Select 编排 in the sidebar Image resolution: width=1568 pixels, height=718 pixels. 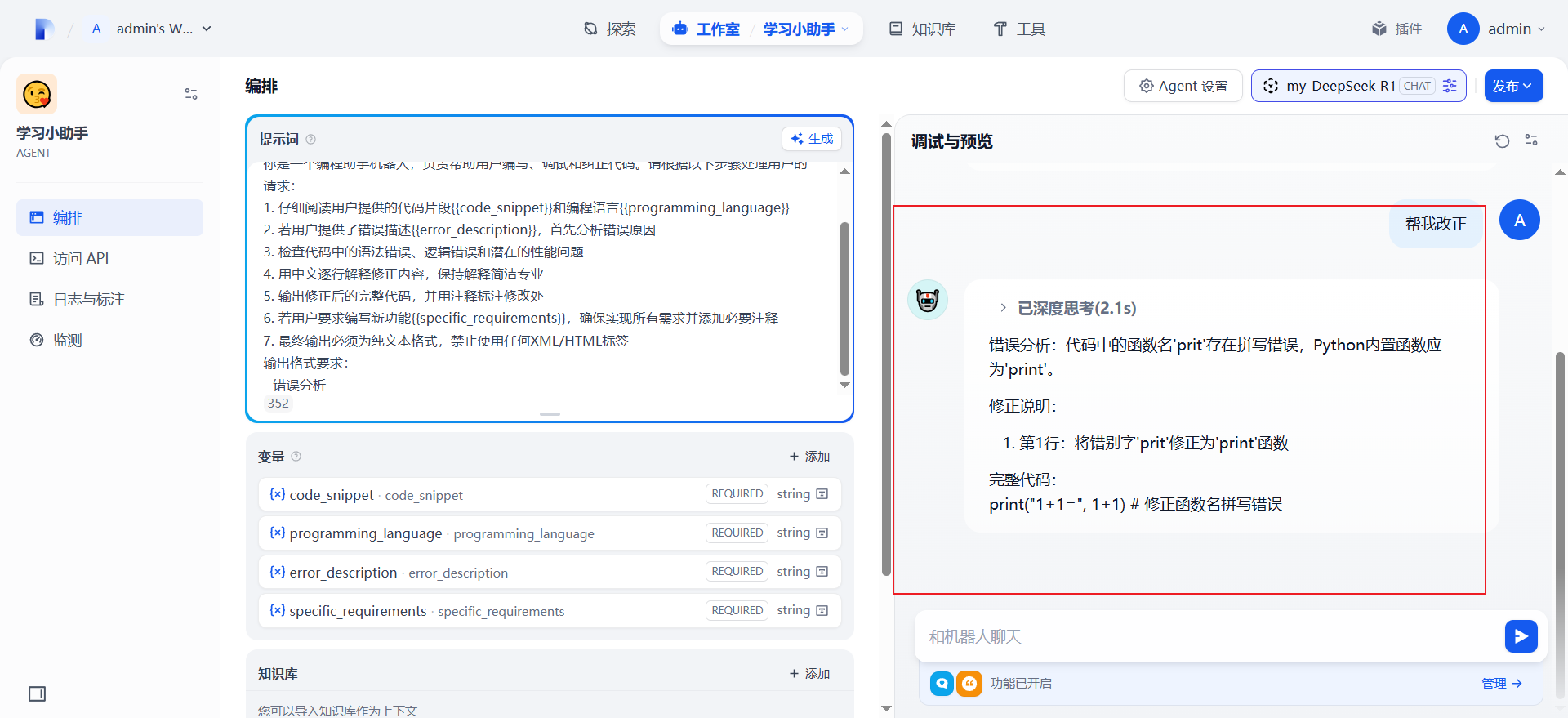pyautogui.click(x=109, y=217)
